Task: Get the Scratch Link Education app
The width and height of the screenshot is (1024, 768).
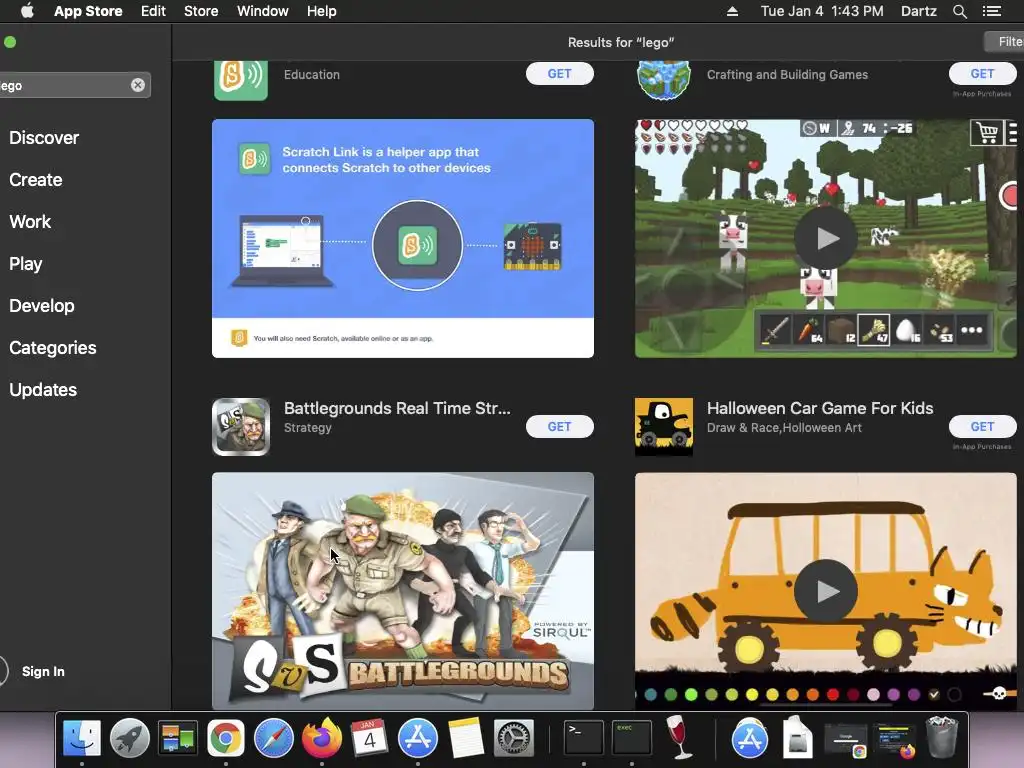Action: (560, 74)
